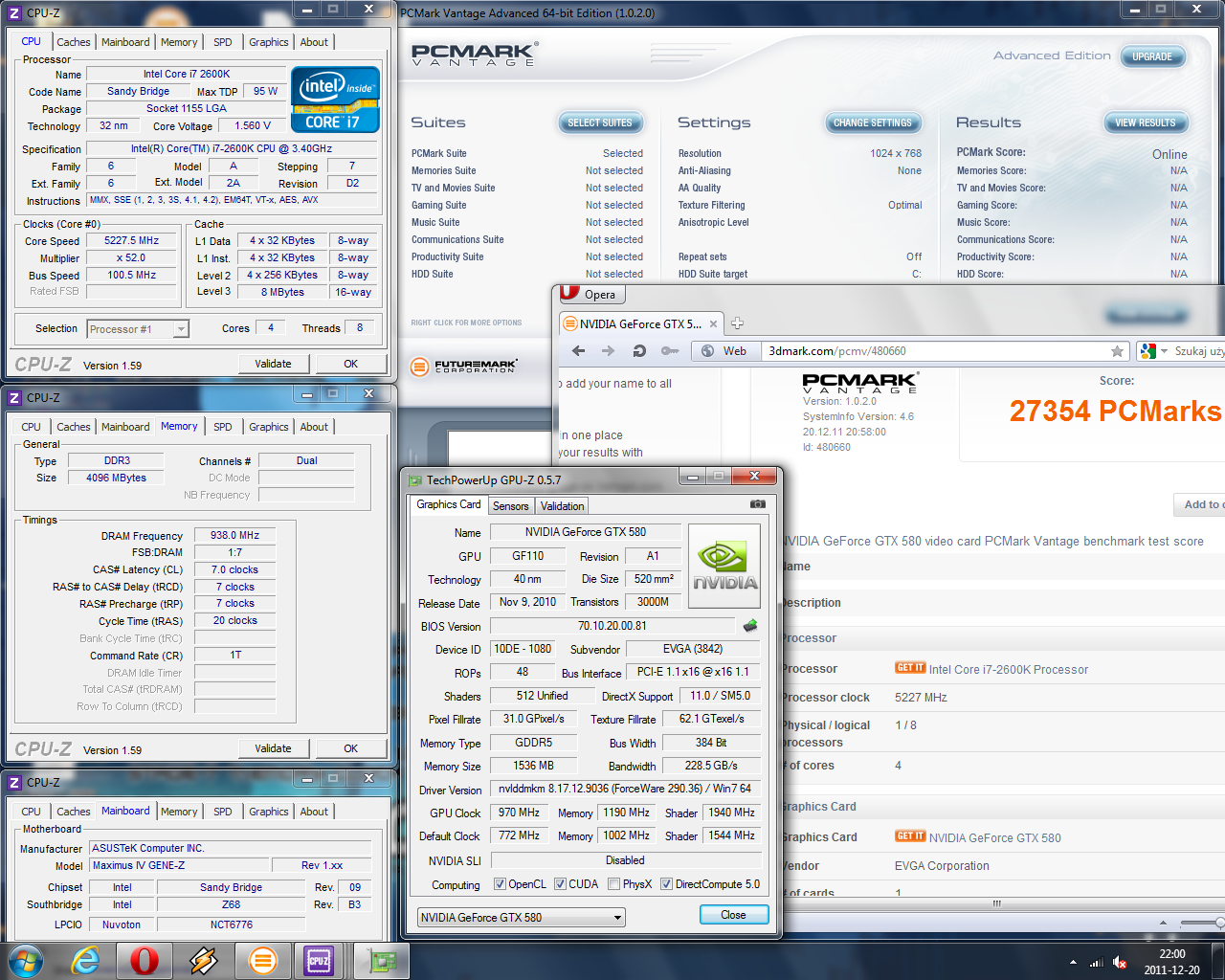The image size is (1225, 980).
Task: Click the BIOS save icon in GPU-Z
Action: pos(750,626)
